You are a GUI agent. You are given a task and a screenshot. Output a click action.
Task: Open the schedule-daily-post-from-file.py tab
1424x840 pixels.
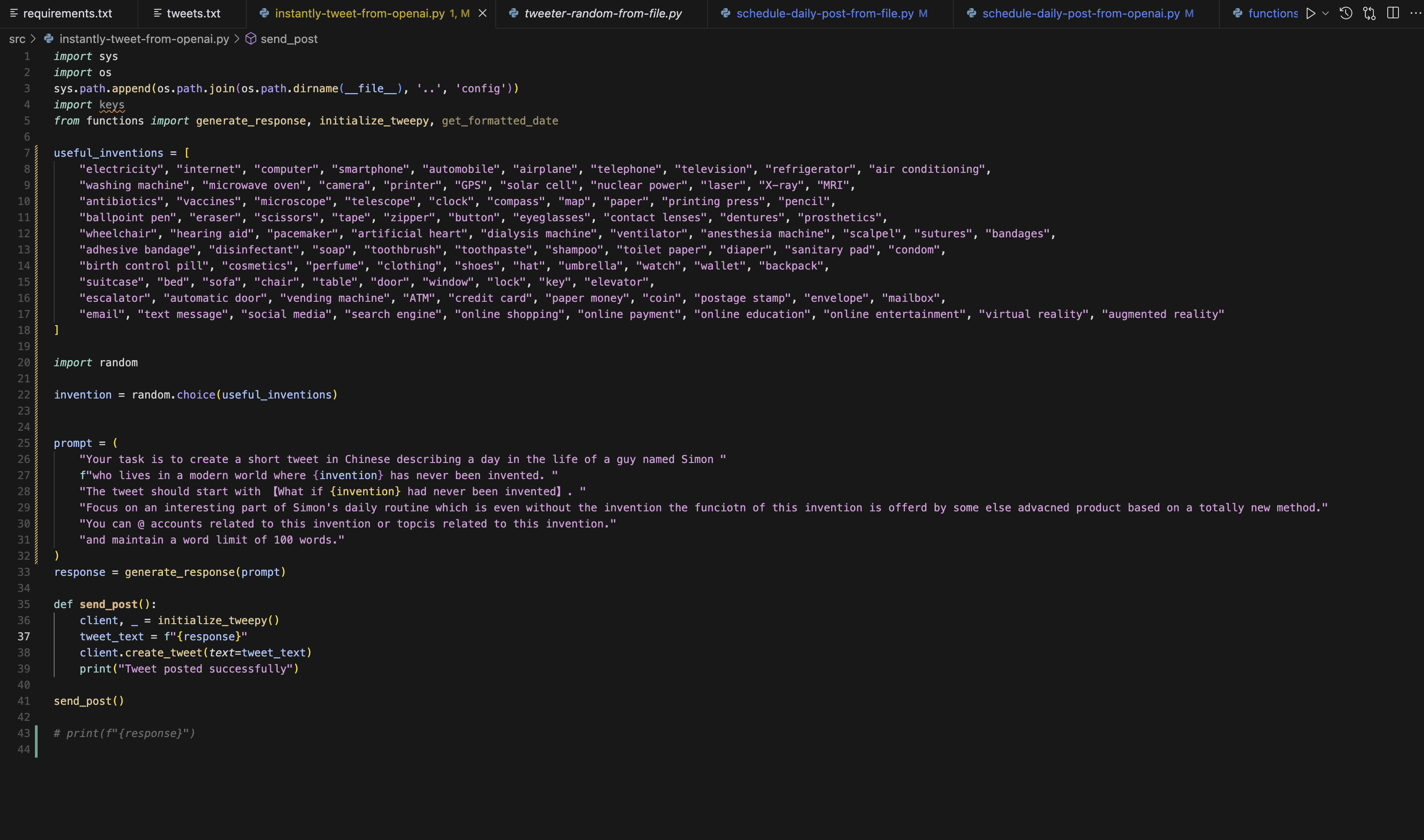click(x=825, y=13)
